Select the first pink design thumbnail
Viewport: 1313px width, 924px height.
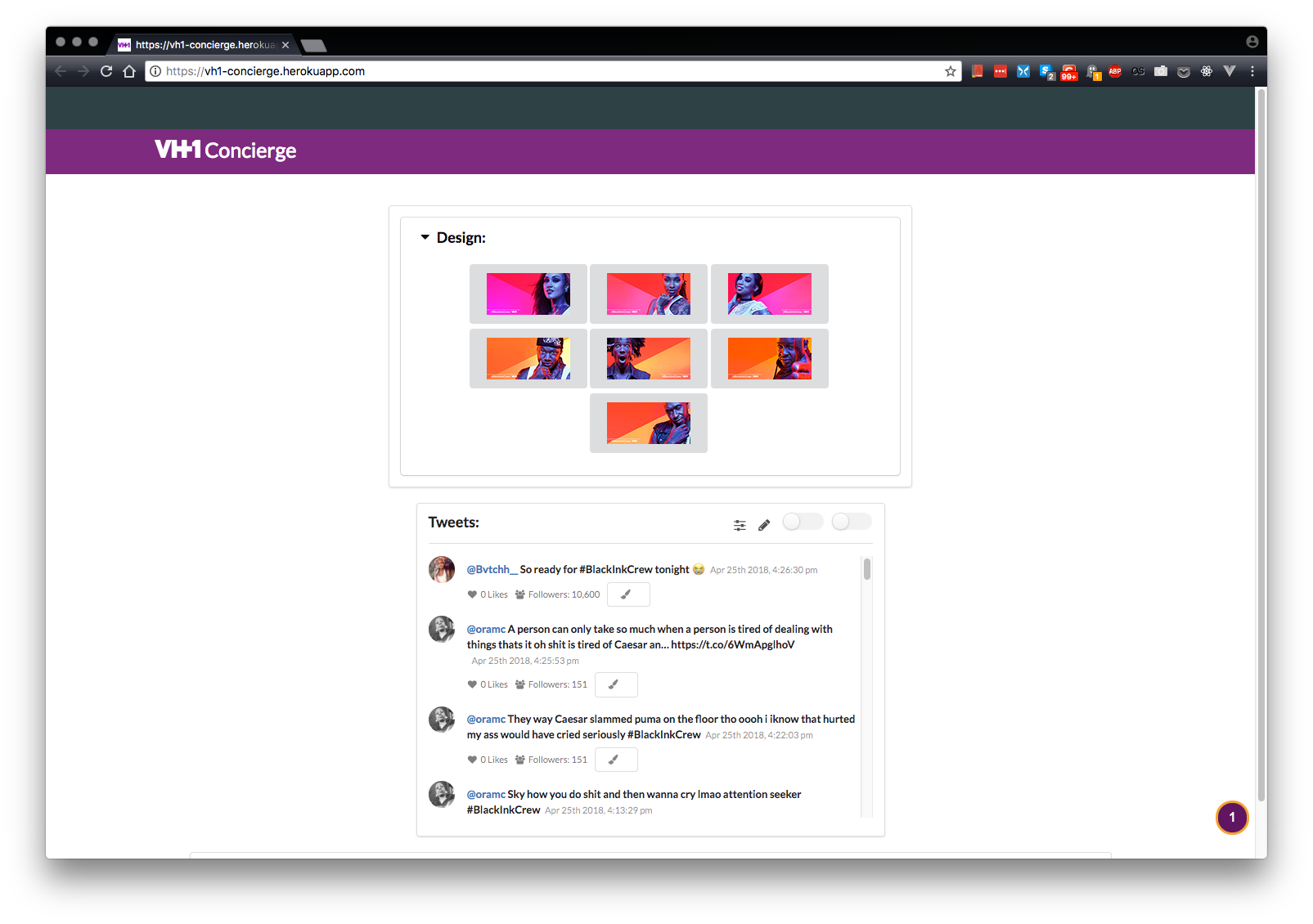(x=528, y=294)
